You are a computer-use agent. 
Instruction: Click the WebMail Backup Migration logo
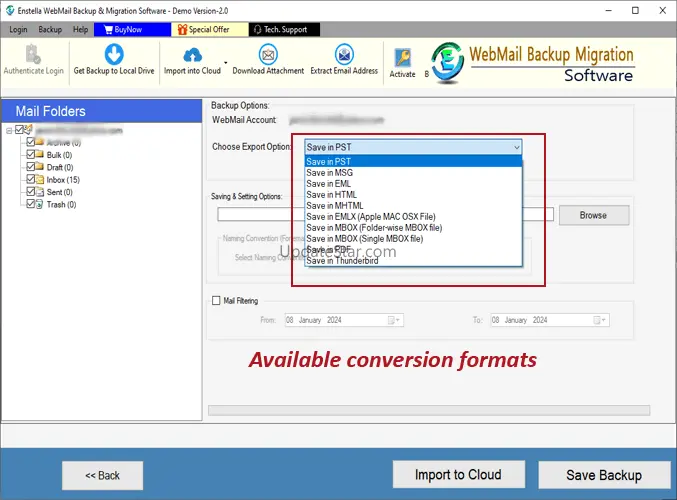[448, 63]
